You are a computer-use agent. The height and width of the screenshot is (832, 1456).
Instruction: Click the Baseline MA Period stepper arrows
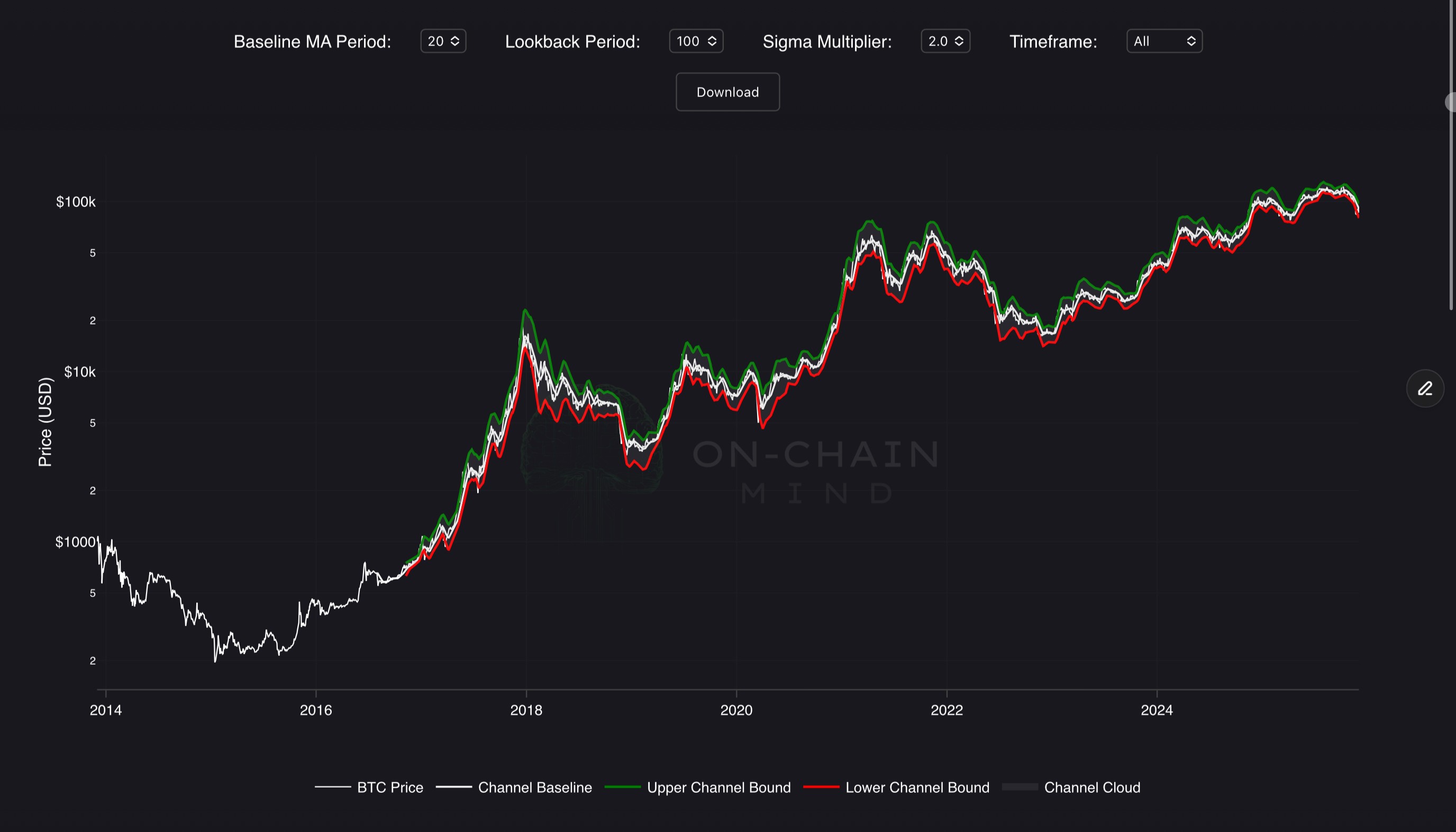[x=455, y=41]
